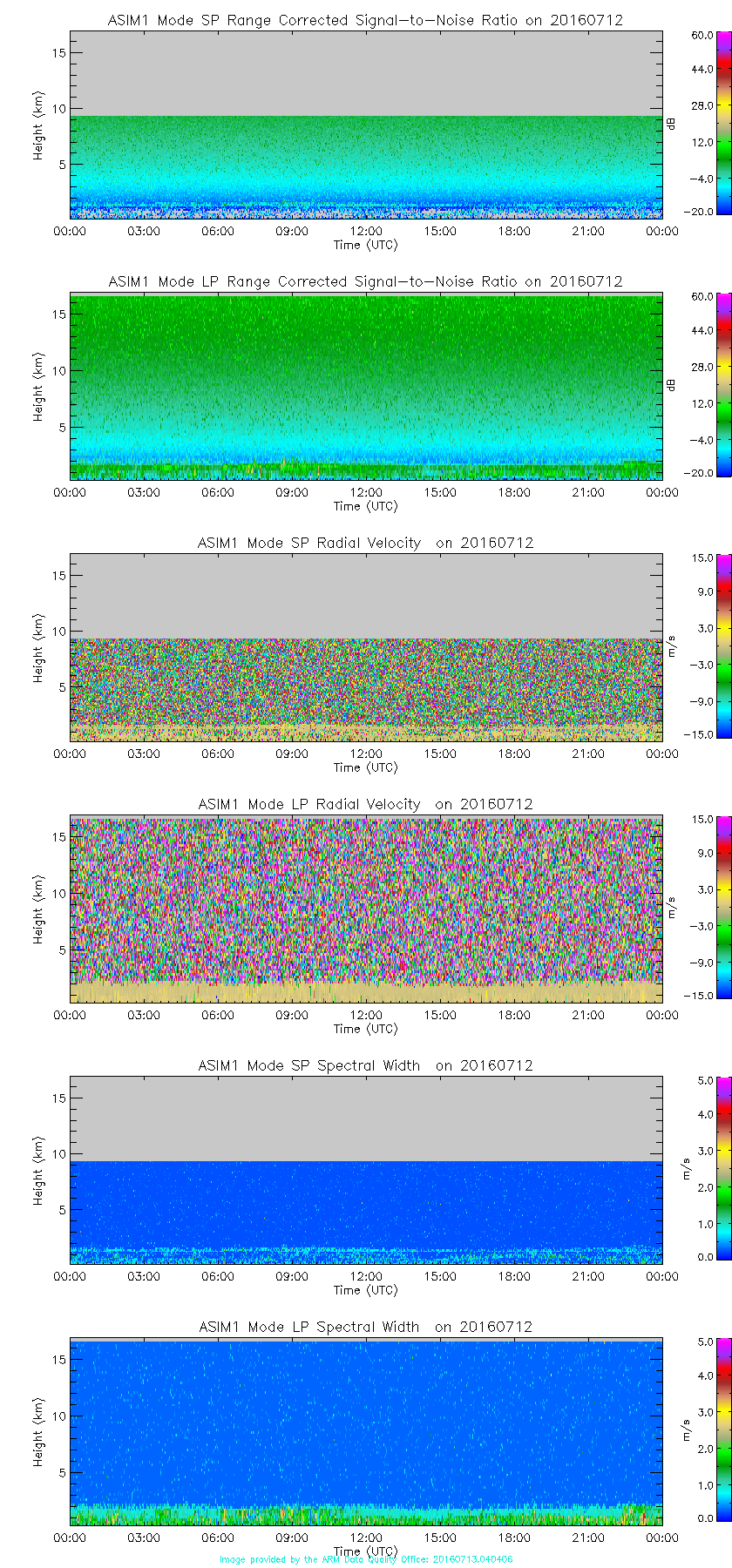This screenshot has height=1568, width=732.
Task: Select the Mode SP Radial Velocity title
Action: click(x=365, y=543)
